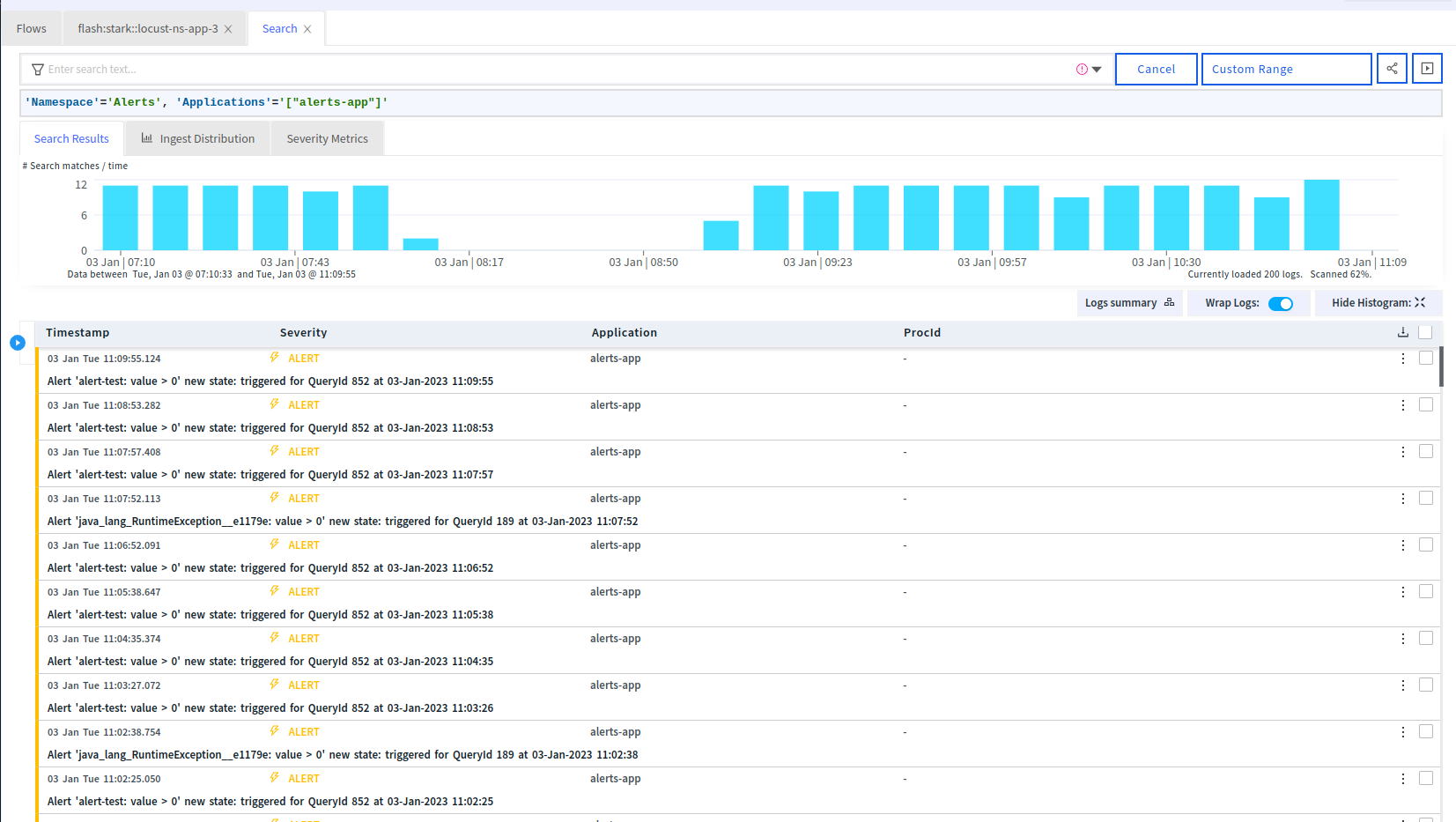
Task: Click the play panel icon at top right
Action: [x=1427, y=69]
